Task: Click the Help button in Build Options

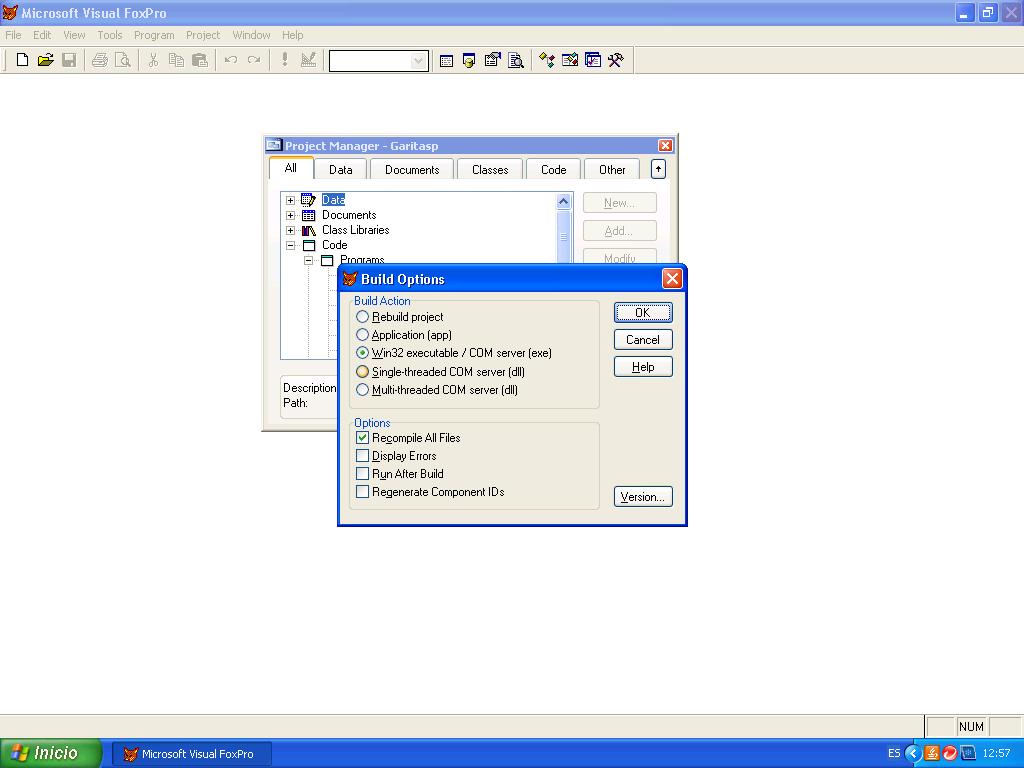Action: coord(643,367)
